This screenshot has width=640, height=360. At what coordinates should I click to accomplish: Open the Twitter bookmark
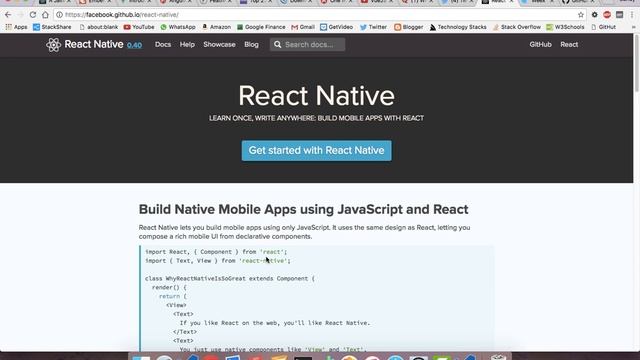(373, 27)
